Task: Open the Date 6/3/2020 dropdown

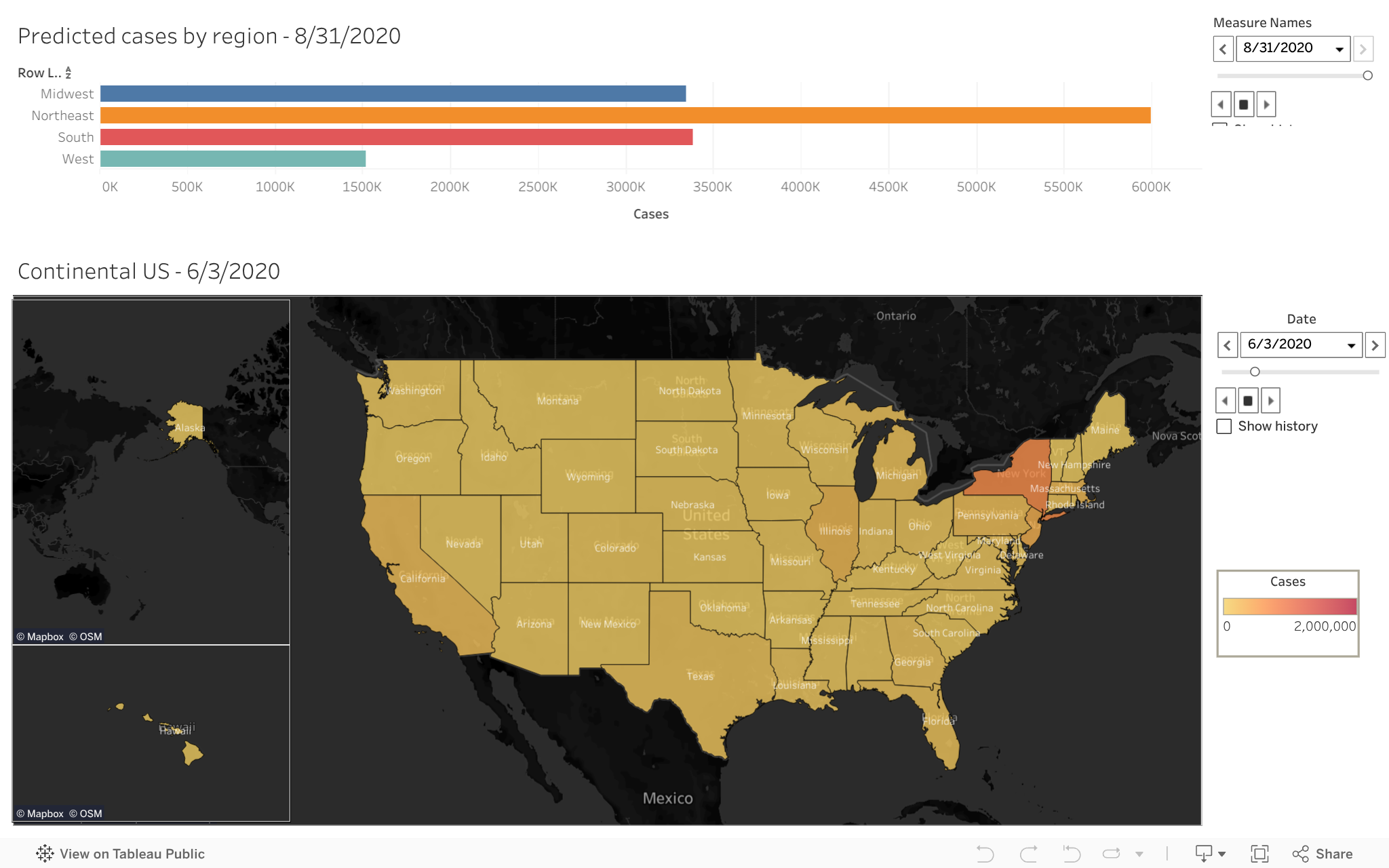Action: (x=1351, y=345)
